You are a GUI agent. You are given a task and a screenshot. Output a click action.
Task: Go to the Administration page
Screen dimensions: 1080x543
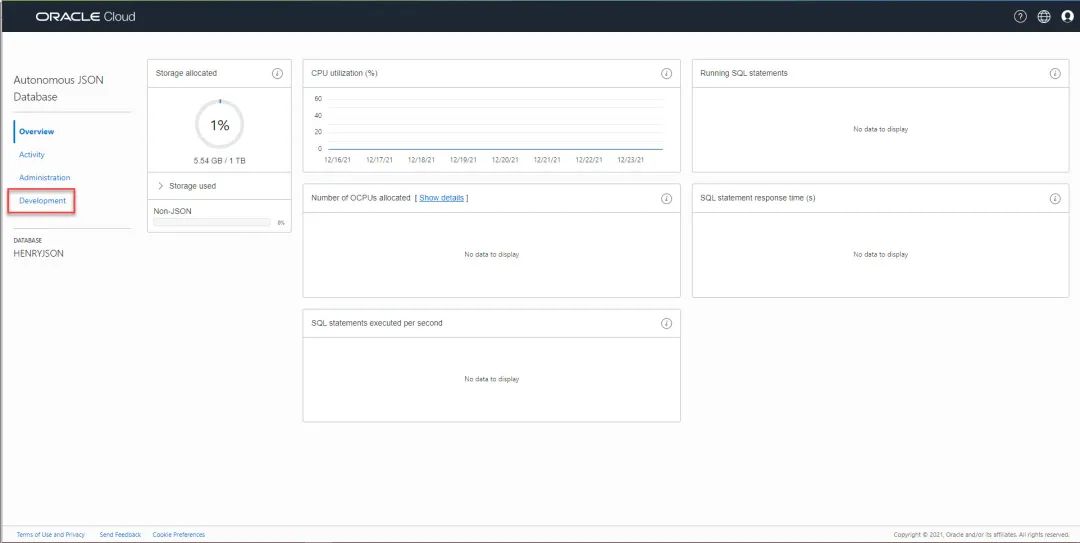44,178
